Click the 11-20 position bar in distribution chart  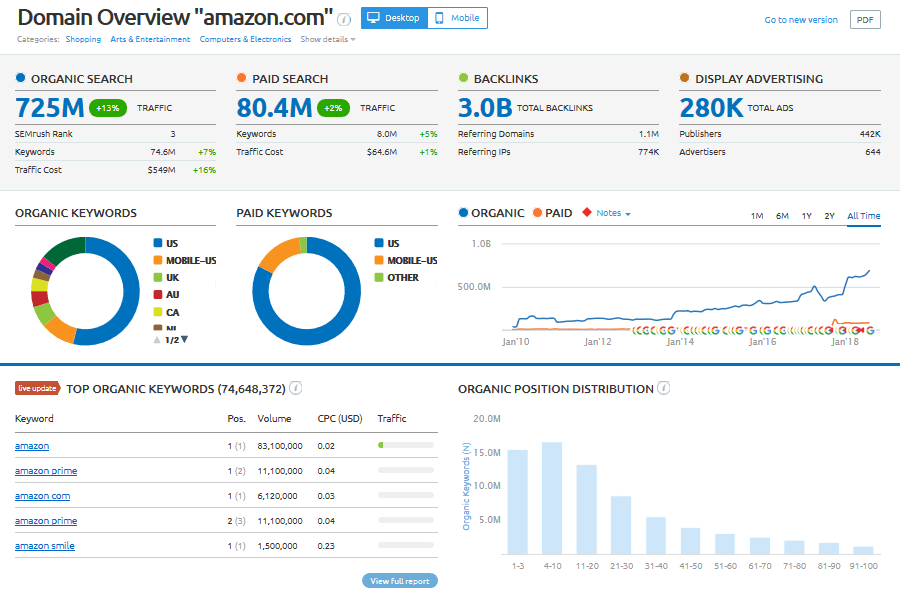(587, 509)
